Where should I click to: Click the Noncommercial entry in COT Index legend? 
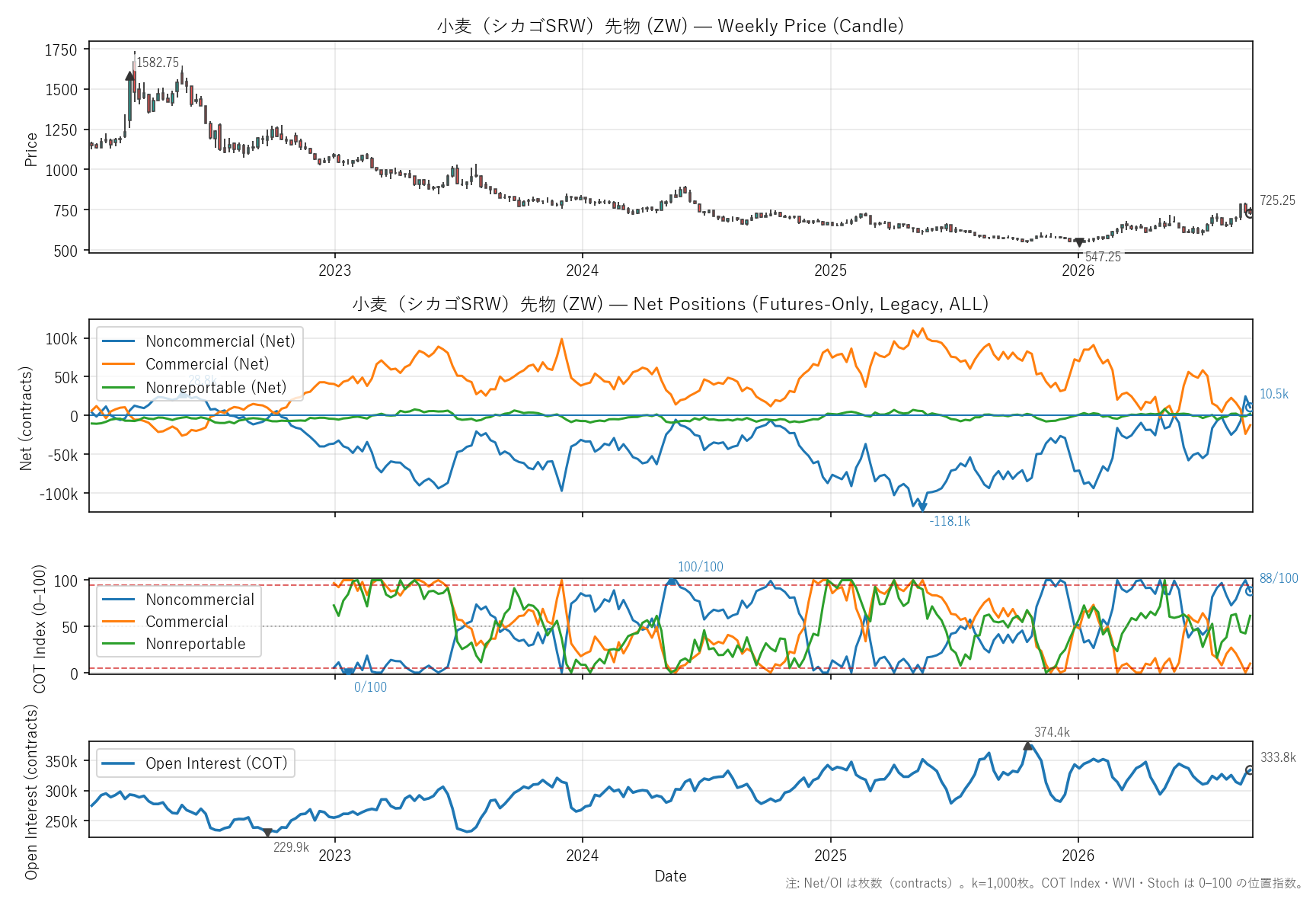[x=178, y=600]
